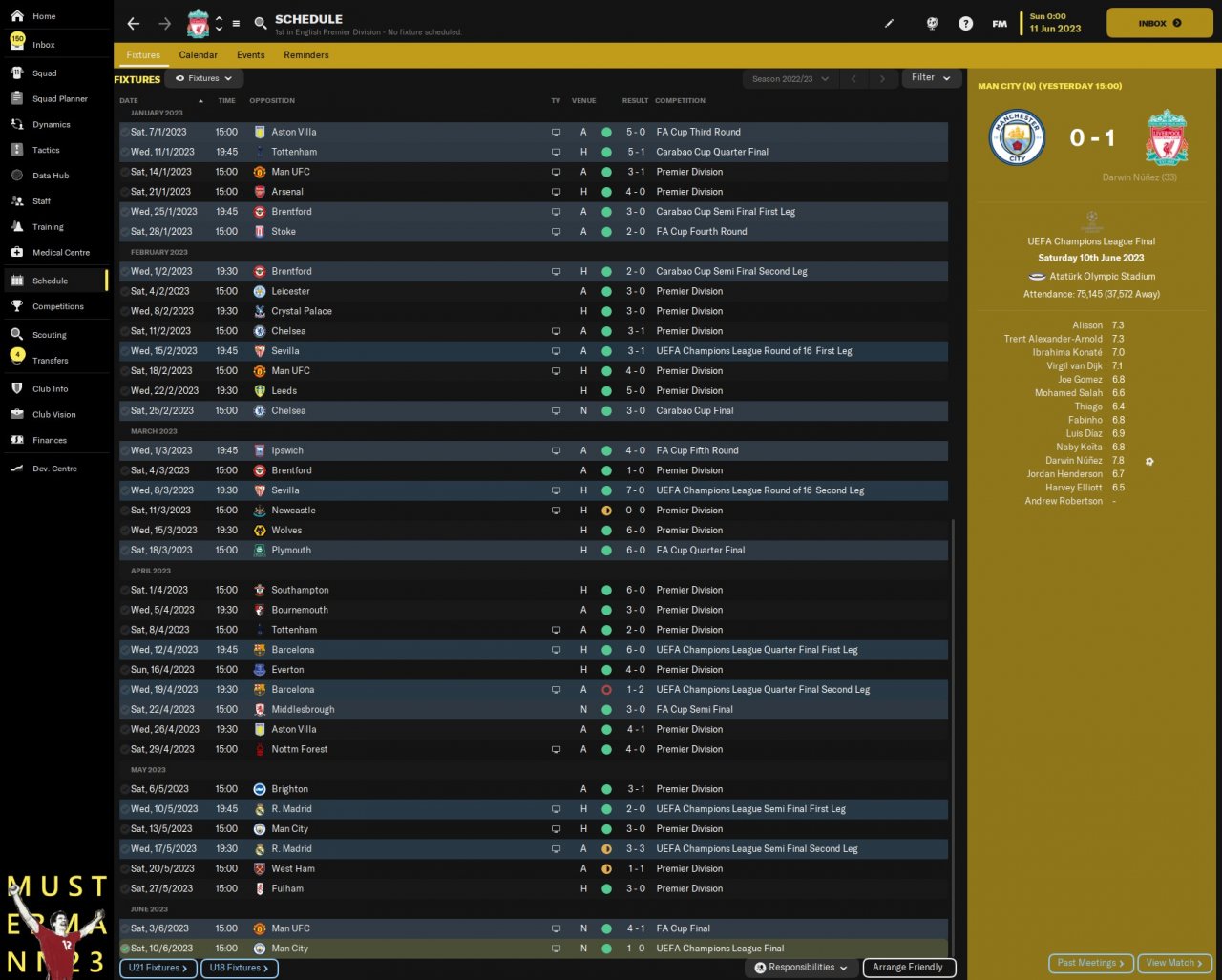Click the U18 Fixtures button
1222x980 pixels.
click(x=239, y=968)
